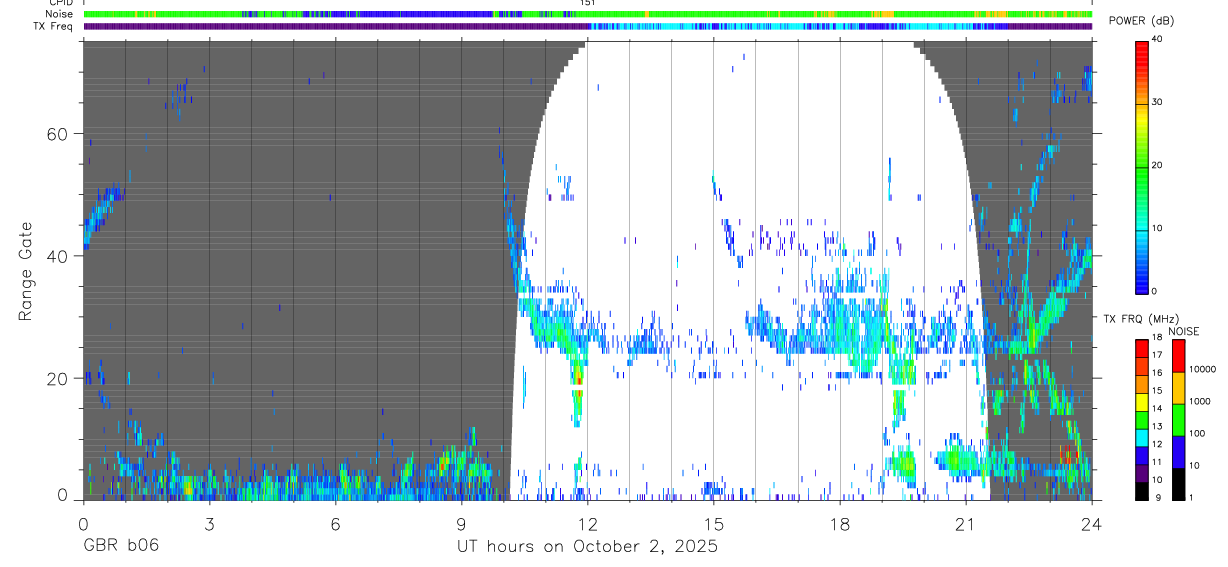Select the 12 tick label on the UT hours axis

coord(587,523)
